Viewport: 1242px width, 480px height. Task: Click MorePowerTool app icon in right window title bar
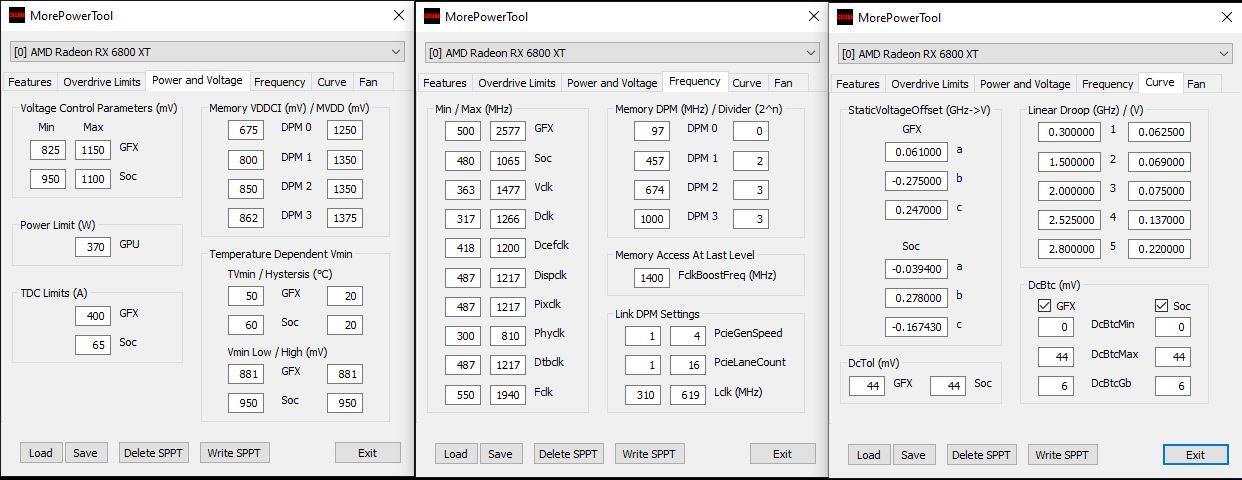[x=845, y=17]
